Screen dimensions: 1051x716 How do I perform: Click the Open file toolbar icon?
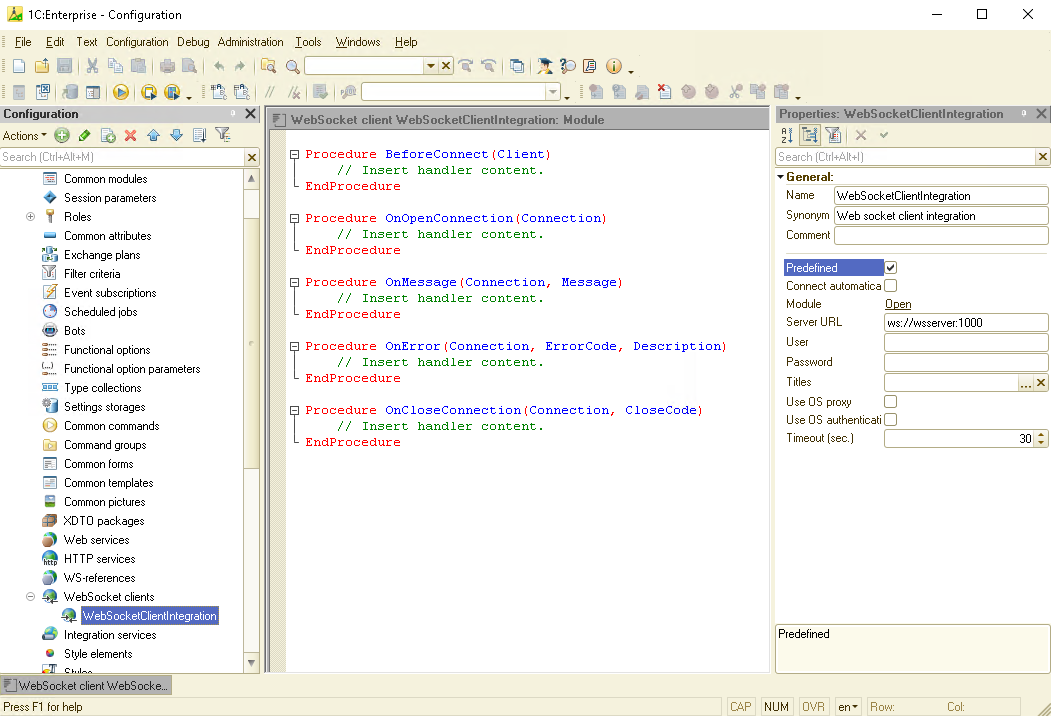click(x=42, y=66)
